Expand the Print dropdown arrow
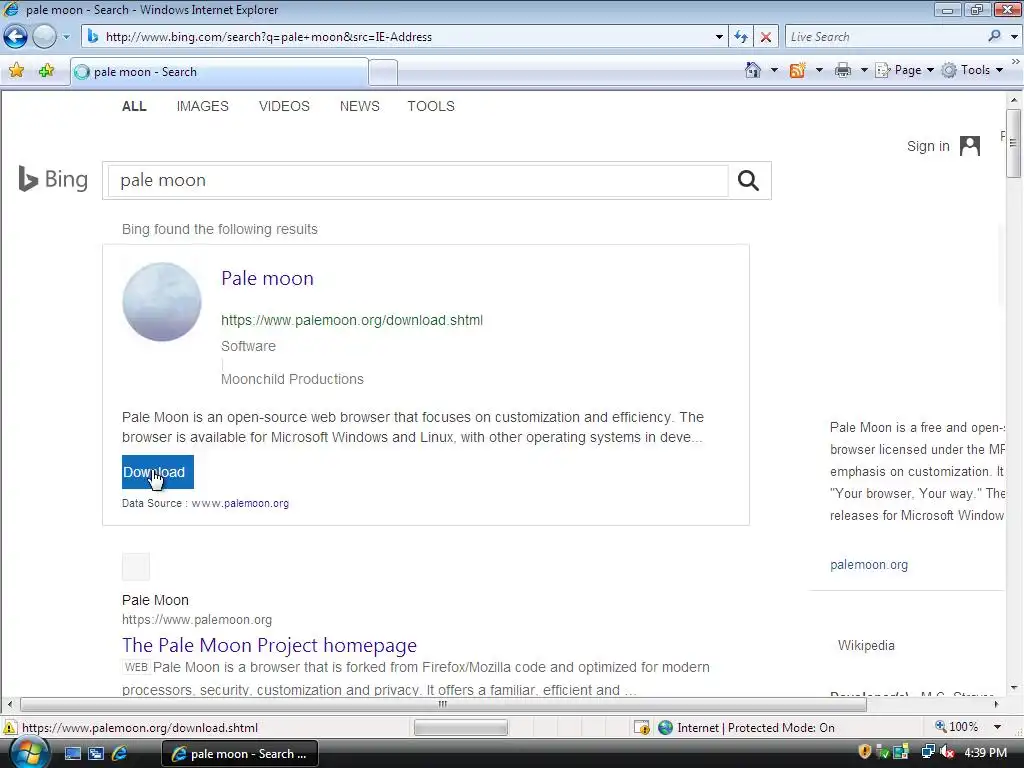Viewport: 1024px width, 768px height. click(864, 70)
